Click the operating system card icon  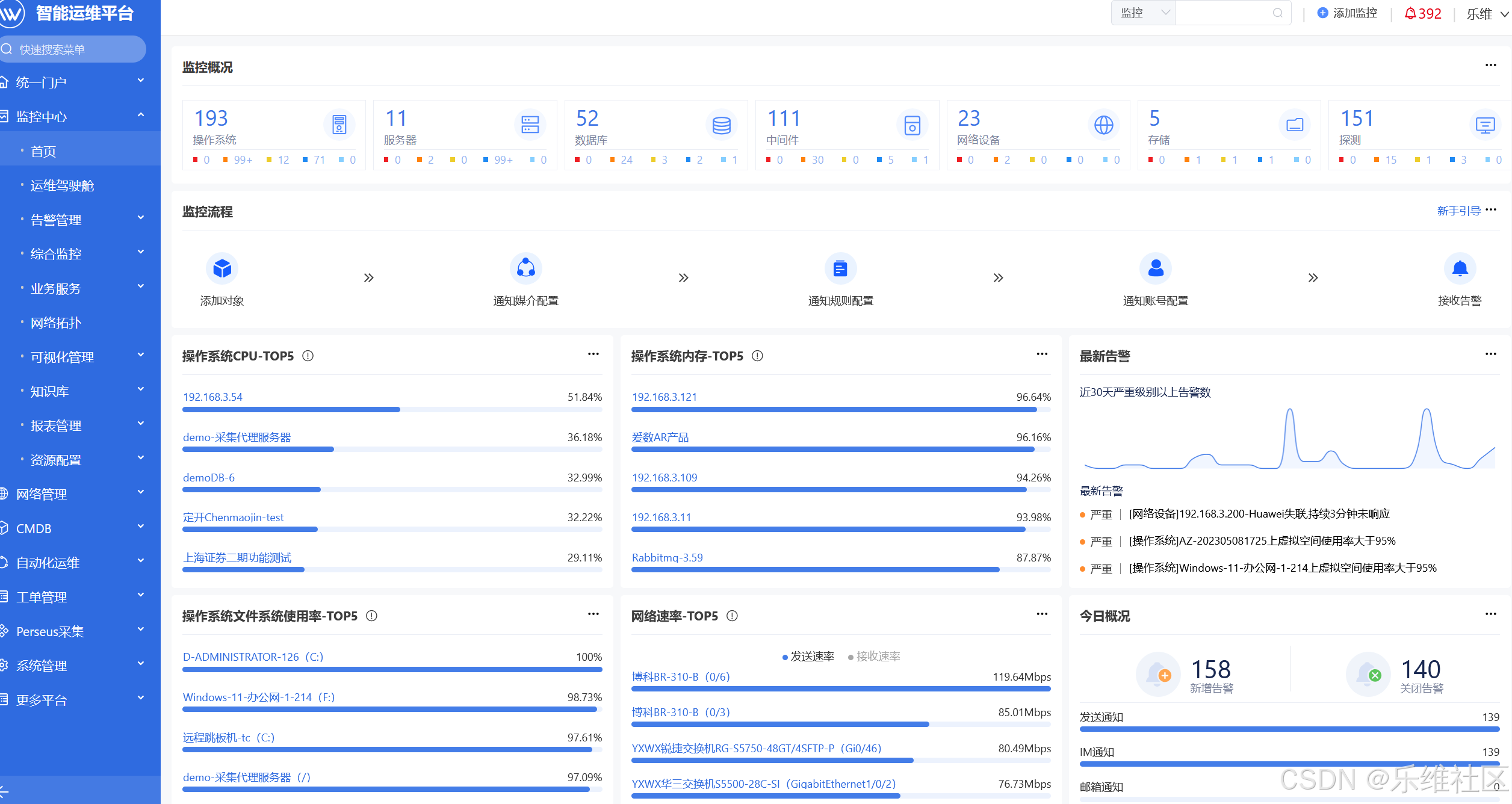pyautogui.click(x=339, y=125)
